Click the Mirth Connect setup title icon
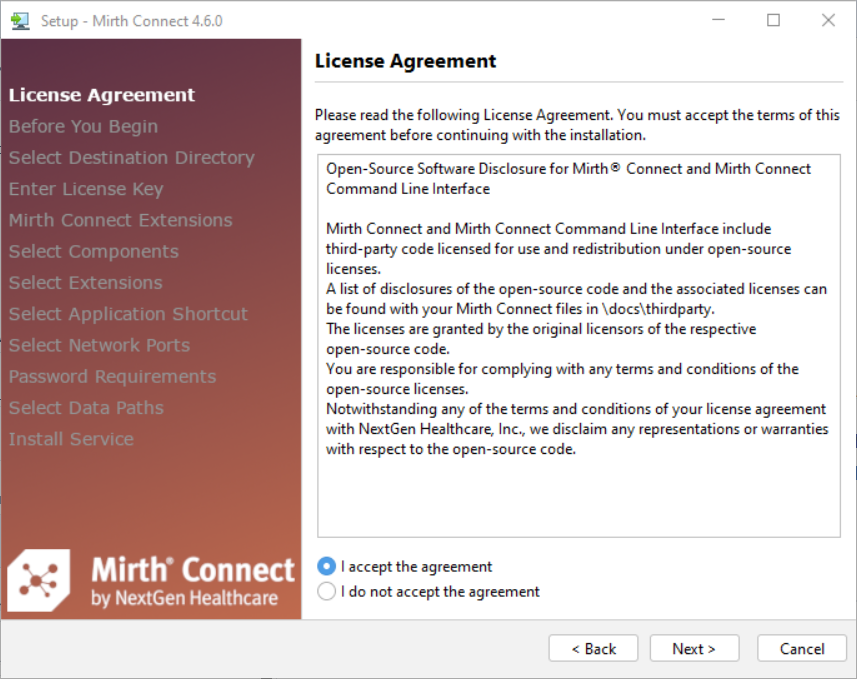The image size is (857, 679). (20, 21)
